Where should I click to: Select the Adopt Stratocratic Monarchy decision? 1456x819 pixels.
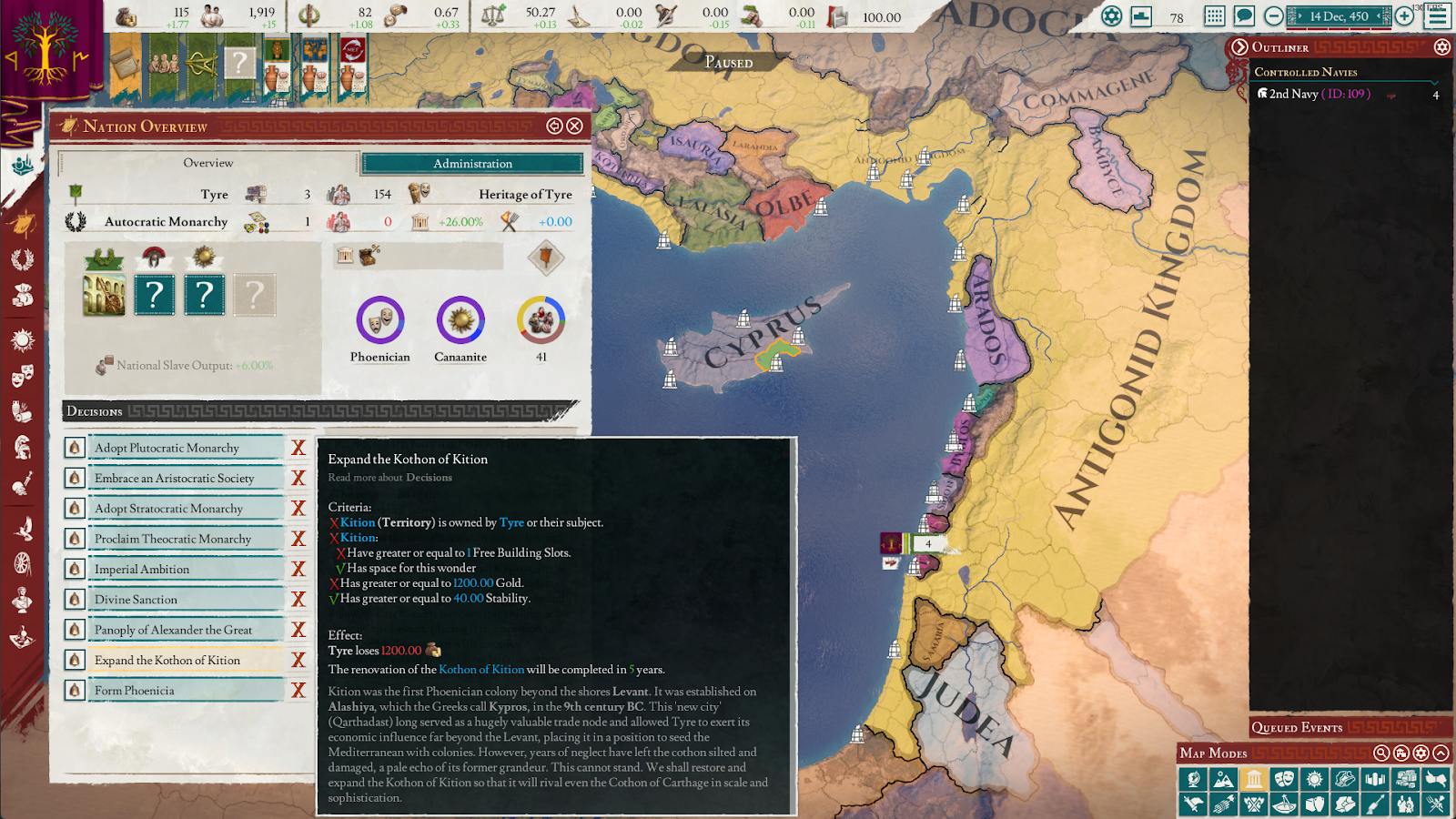(186, 508)
